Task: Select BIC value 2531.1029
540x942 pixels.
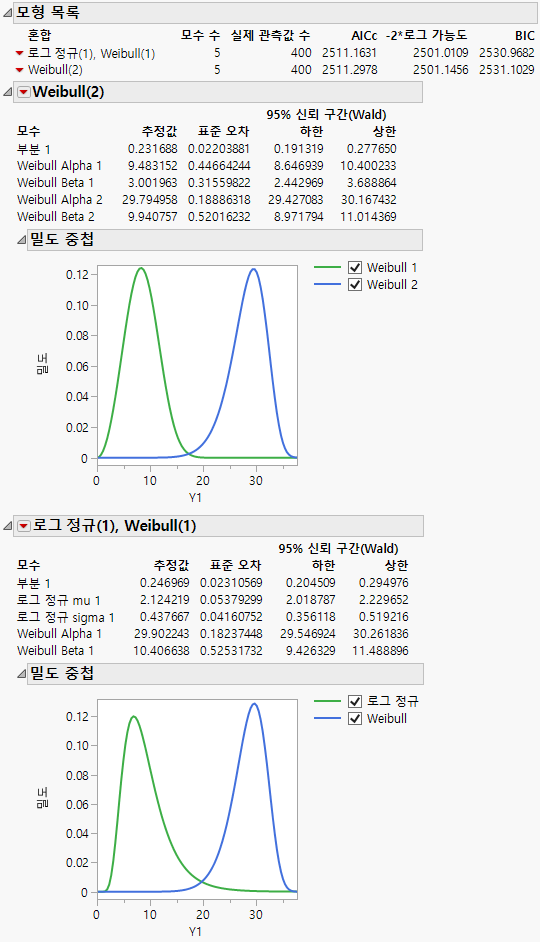Action: (x=506, y=70)
